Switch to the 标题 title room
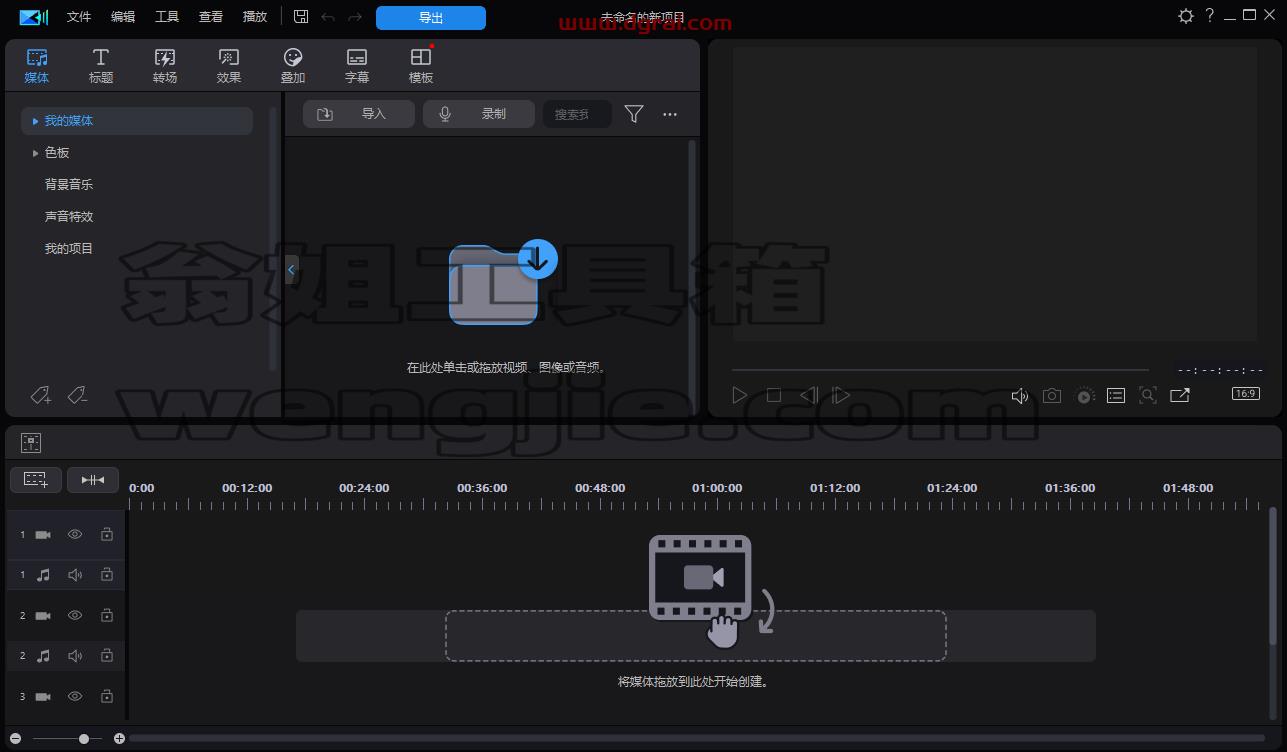 pyautogui.click(x=101, y=65)
